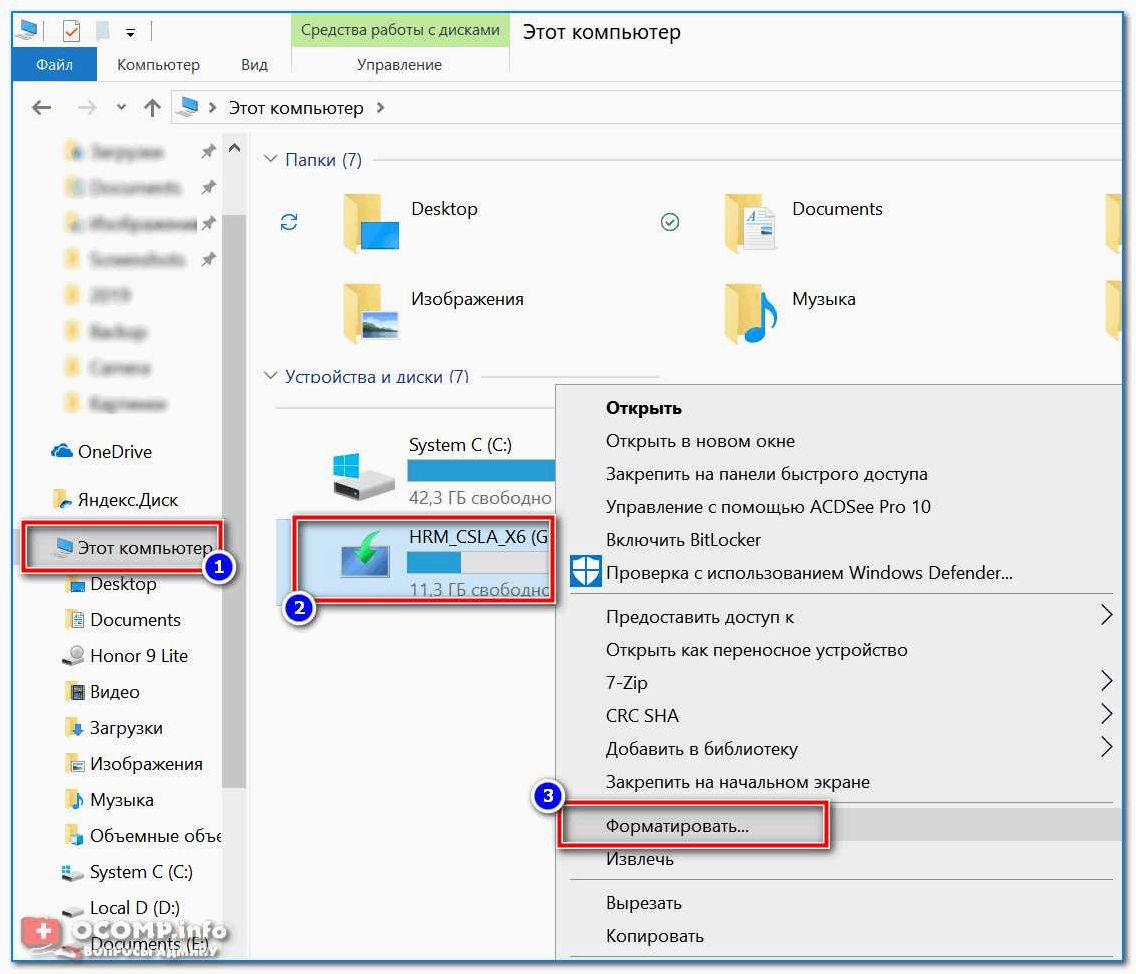Click the Back navigation arrow
This screenshot has width=1136, height=974.
[x=41, y=108]
